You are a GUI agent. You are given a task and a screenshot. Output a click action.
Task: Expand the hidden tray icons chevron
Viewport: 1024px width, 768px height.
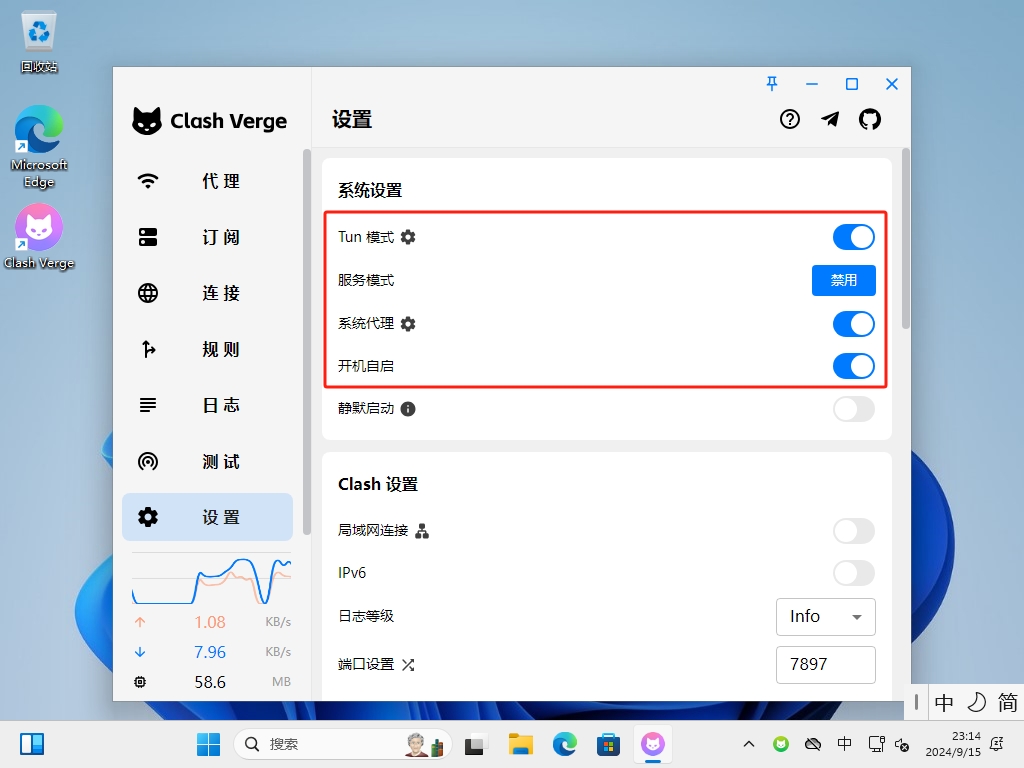click(748, 744)
